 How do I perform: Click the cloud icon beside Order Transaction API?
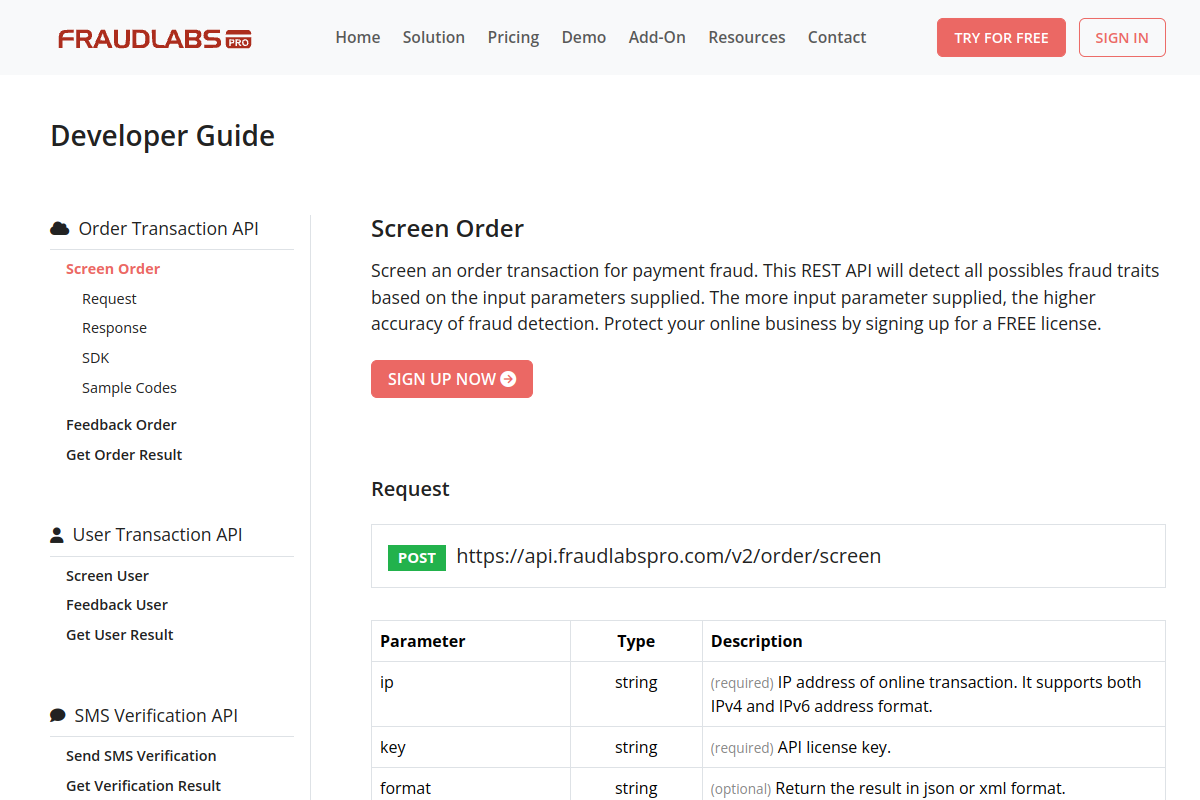point(60,229)
